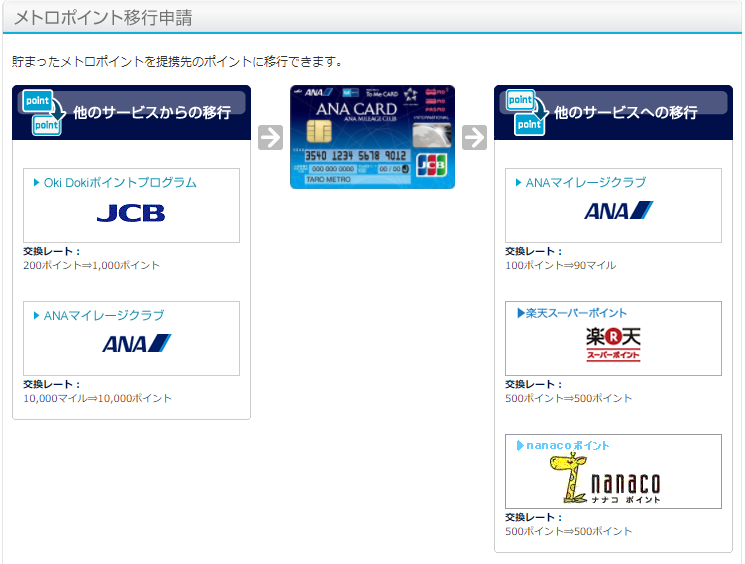This screenshot has width=745, height=564.
Task: Open the Oki Dokiポイントプログラム link
Action: 120,182
